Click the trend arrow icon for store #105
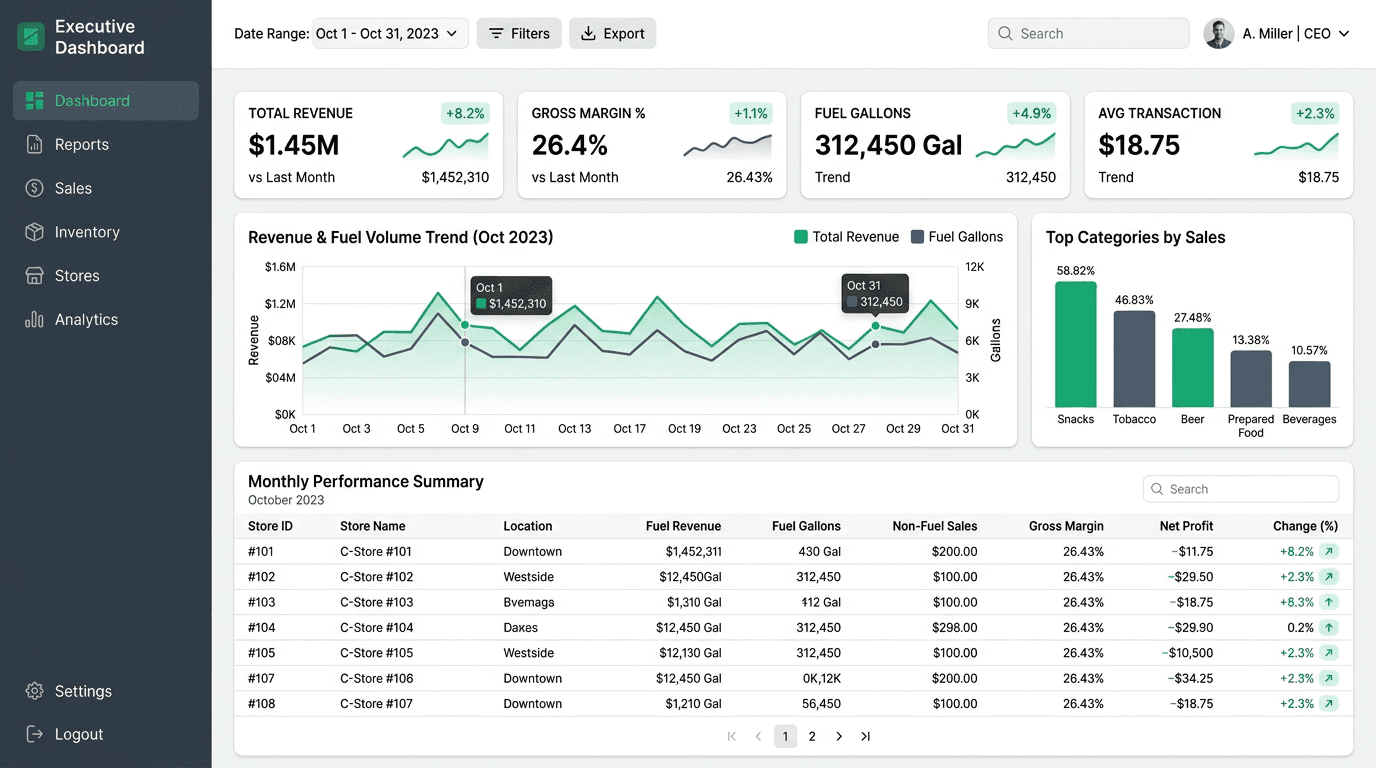The image size is (1376, 768). 1329,653
